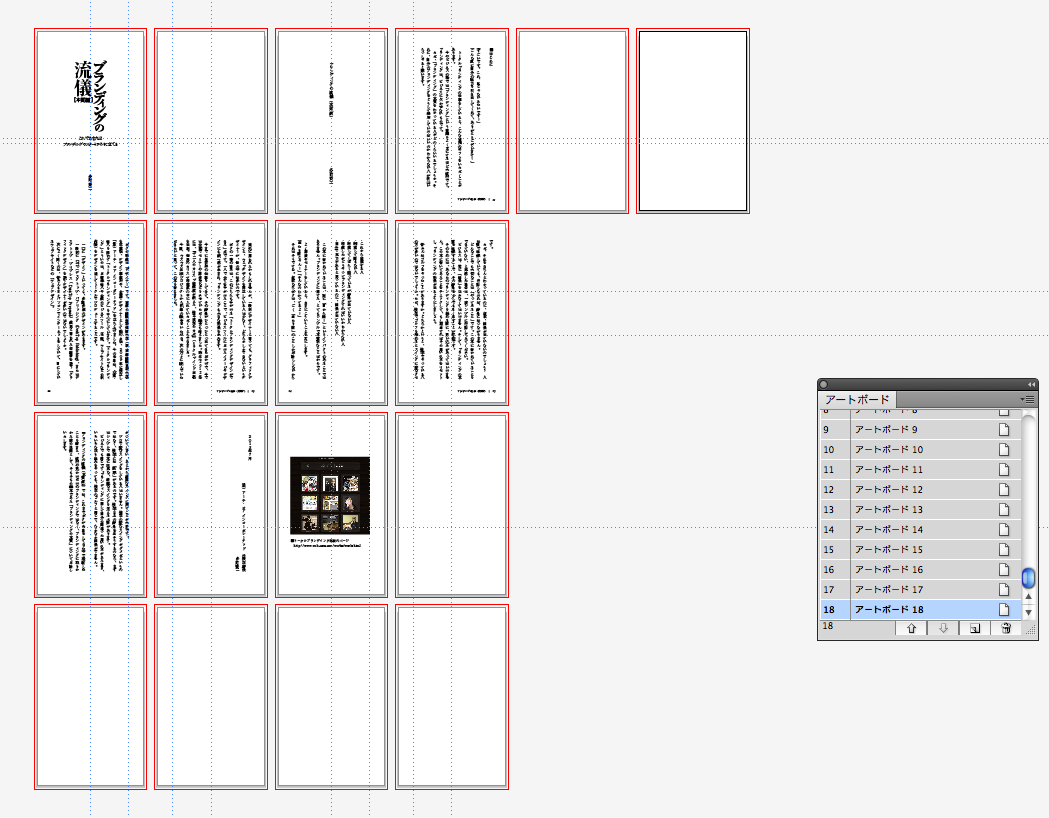Delete the selected artboard with the trash icon
Image resolution: width=1049 pixels, height=818 pixels.
1006,628
